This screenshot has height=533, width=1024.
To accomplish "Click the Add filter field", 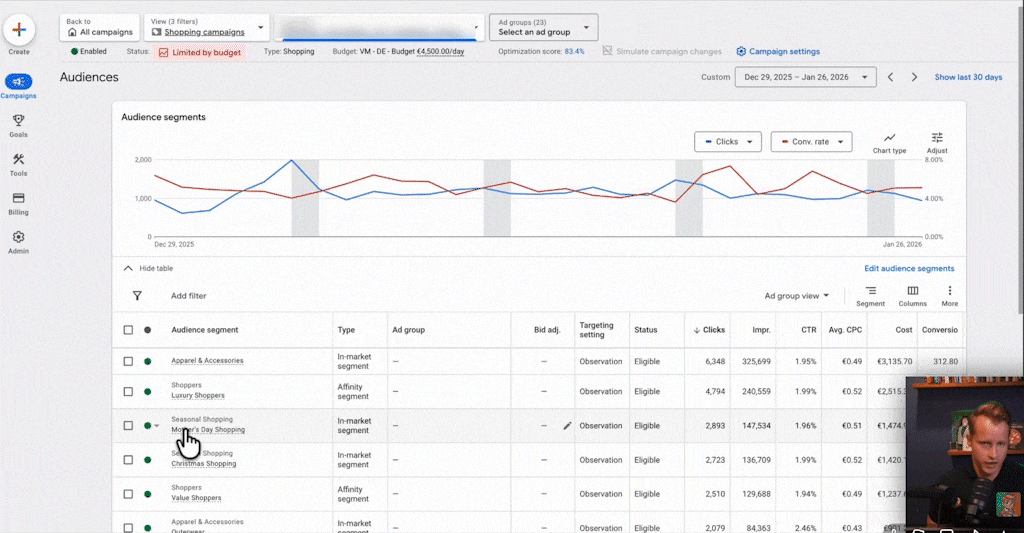I will coord(189,296).
